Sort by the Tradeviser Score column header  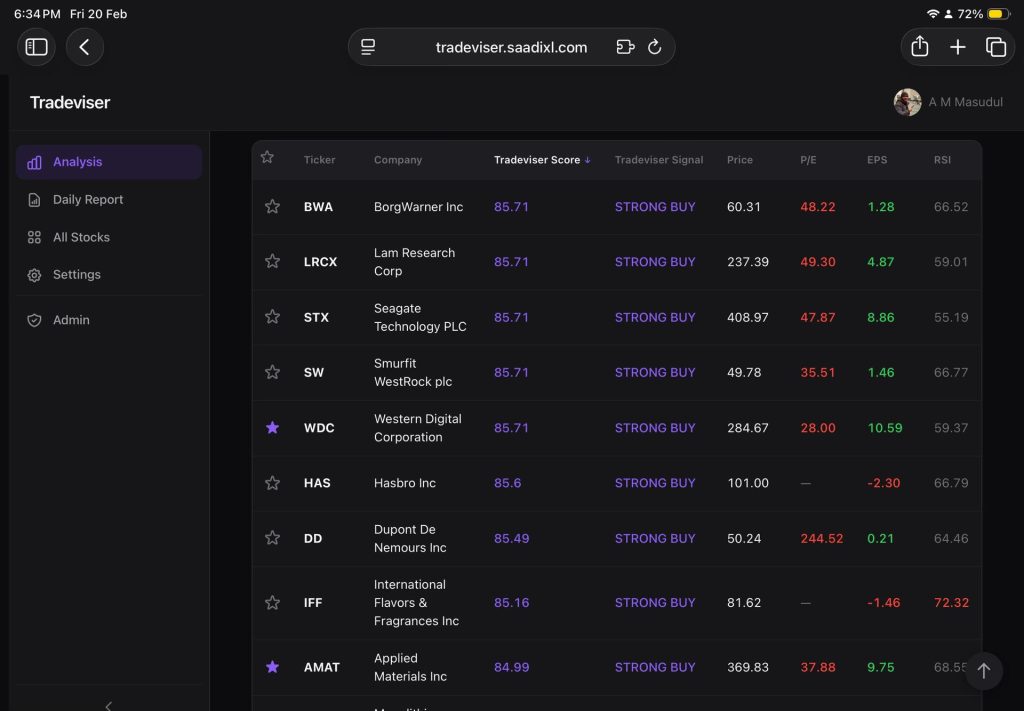(x=542, y=160)
